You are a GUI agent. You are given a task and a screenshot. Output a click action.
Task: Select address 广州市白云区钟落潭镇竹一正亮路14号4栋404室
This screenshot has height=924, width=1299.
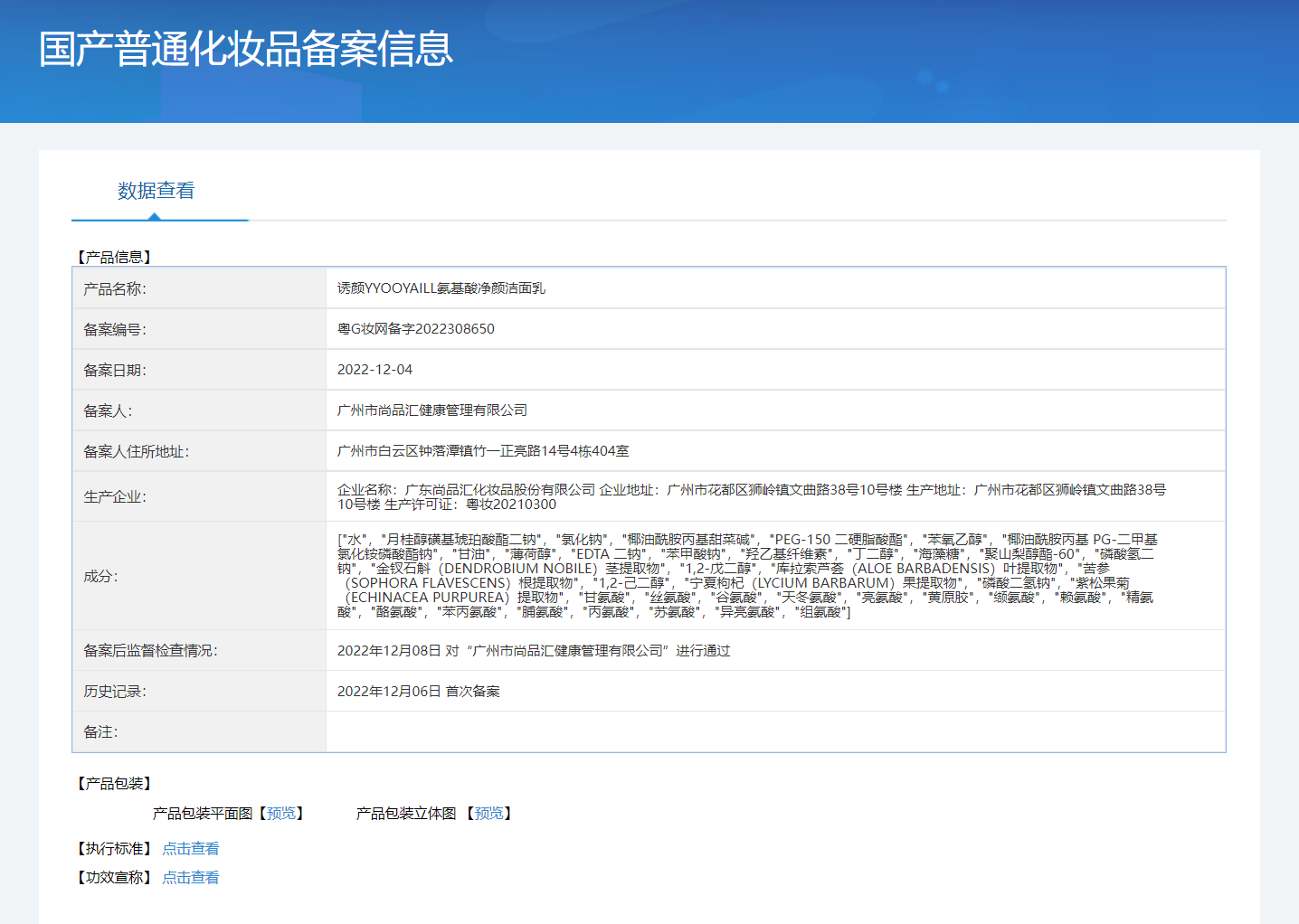click(483, 451)
